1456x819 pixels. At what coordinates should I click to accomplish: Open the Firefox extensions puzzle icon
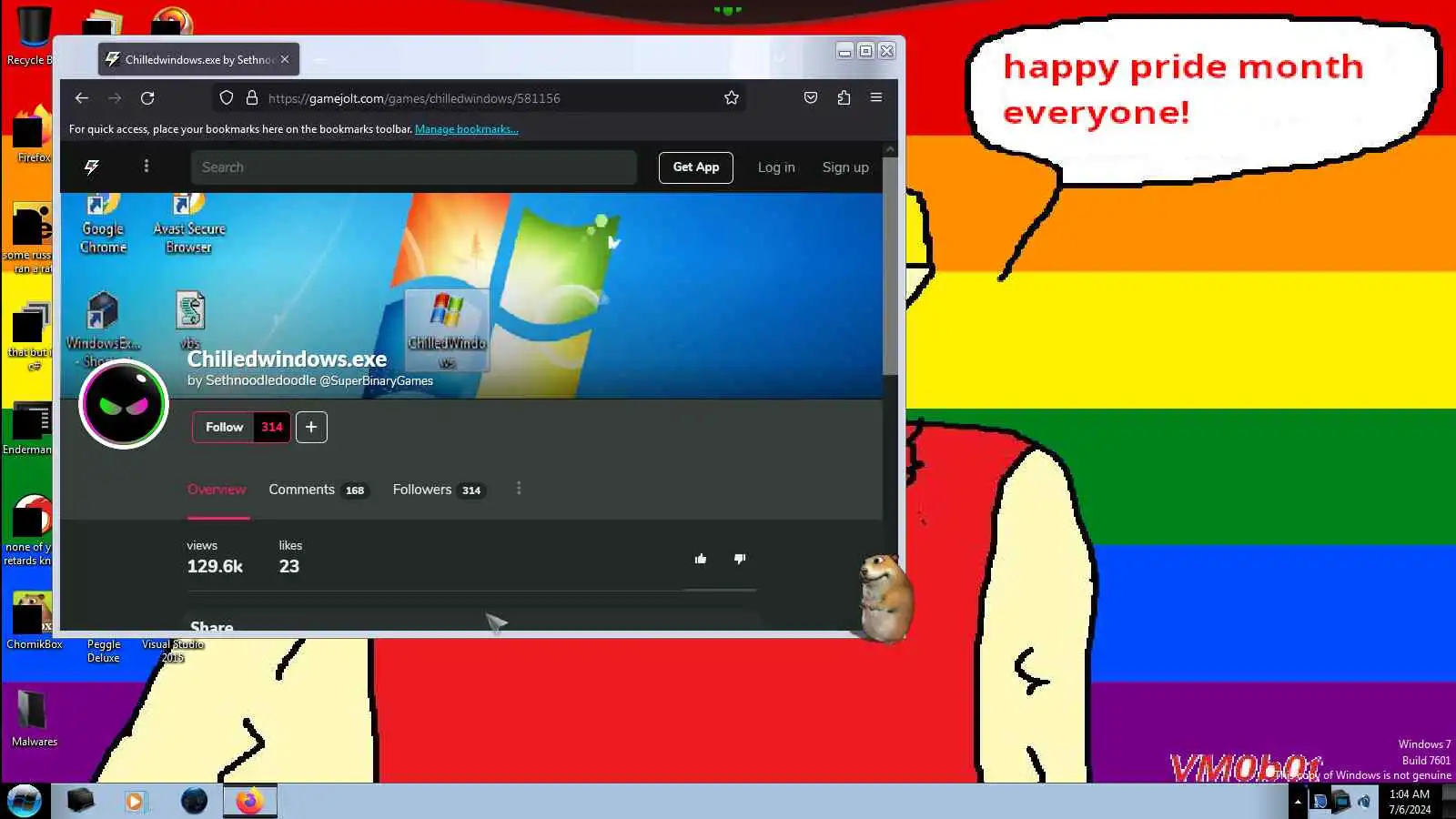(x=844, y=98)
